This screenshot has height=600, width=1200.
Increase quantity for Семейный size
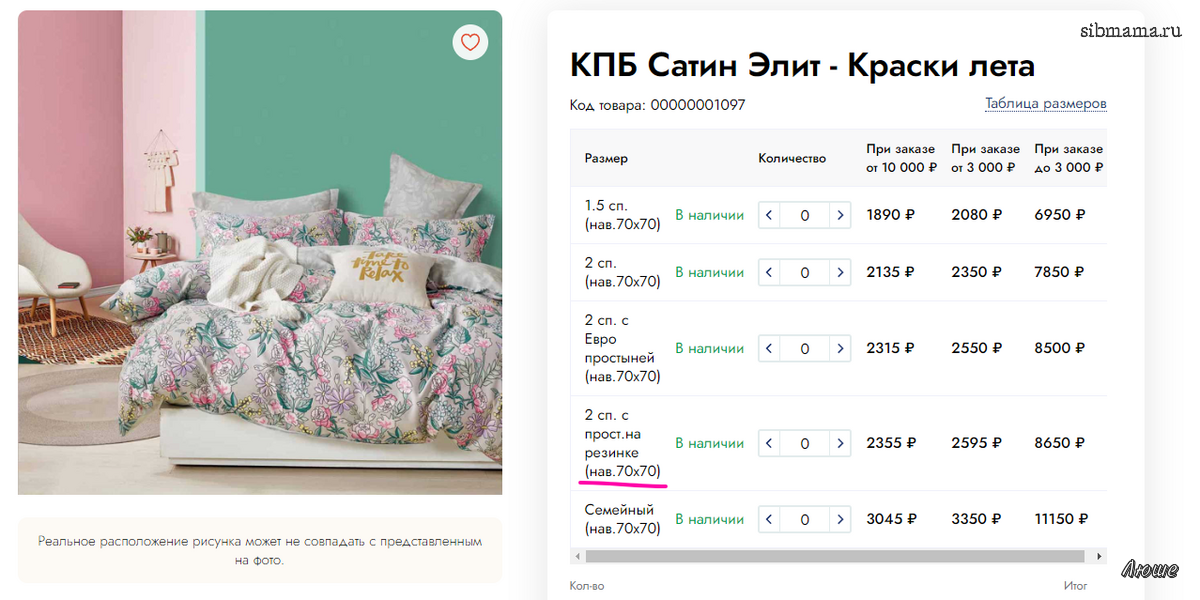pyautogui.click(x=840, y=520)
